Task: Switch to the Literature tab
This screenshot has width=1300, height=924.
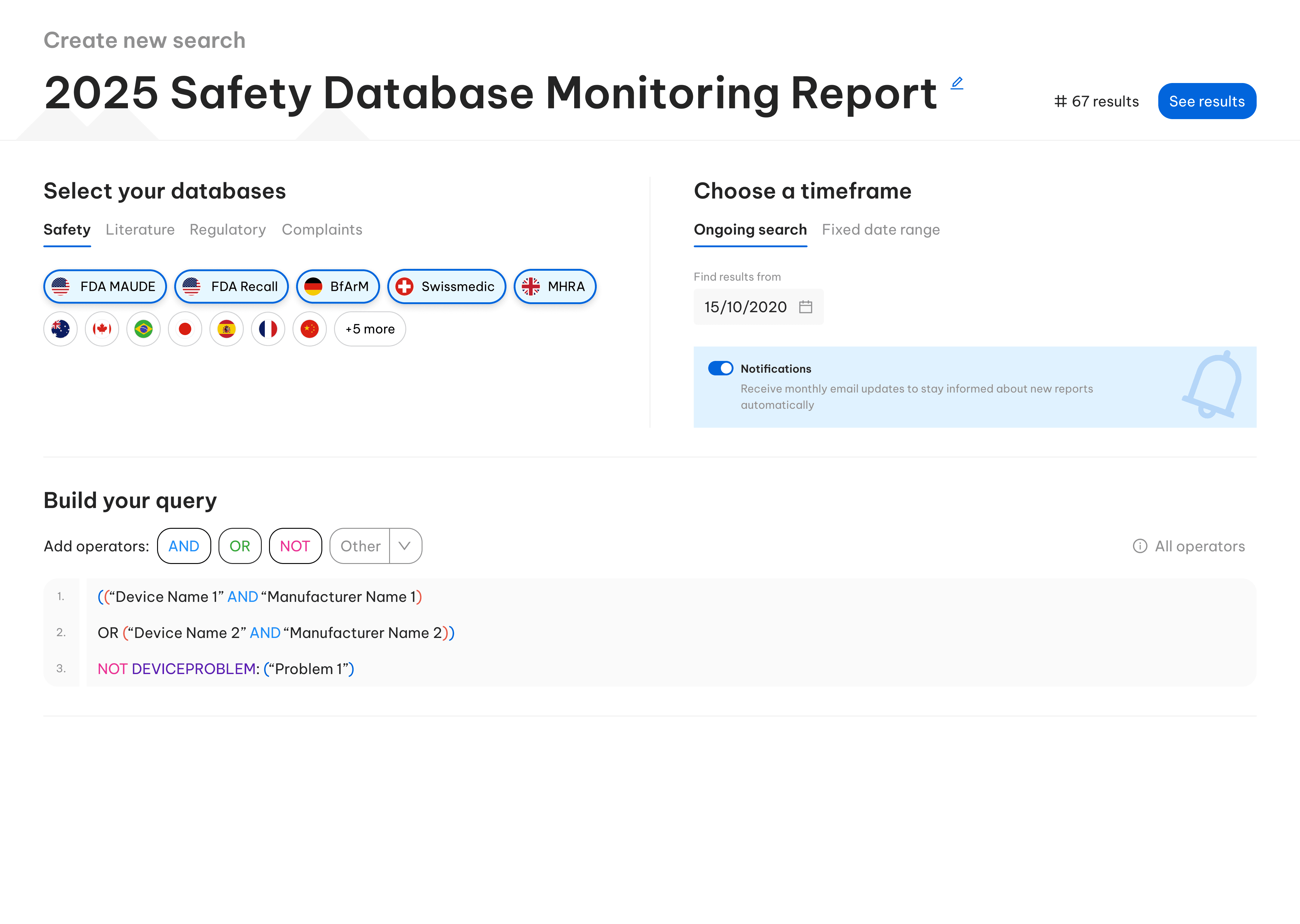Action: click(140, 229)
